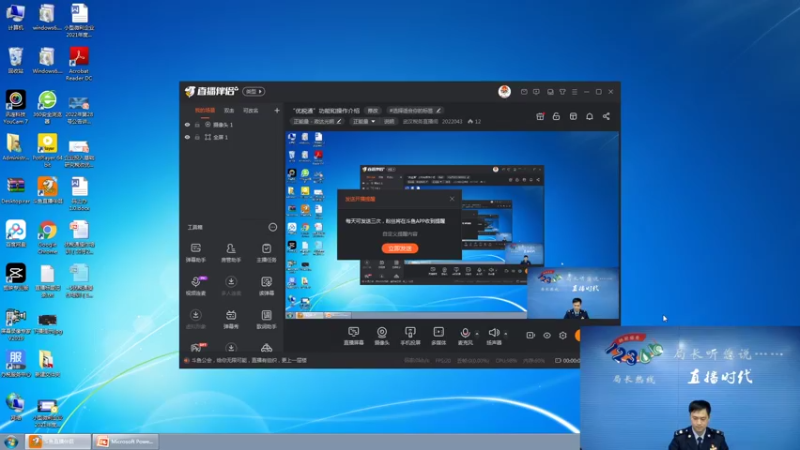Open the 弹幕助手 tool in the toolbox

pos(195,253)
